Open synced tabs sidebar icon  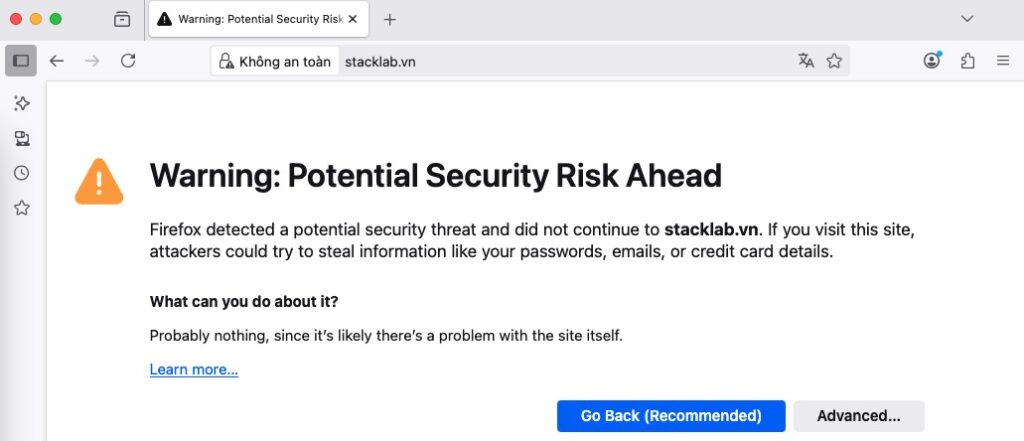tap(22, 138)
